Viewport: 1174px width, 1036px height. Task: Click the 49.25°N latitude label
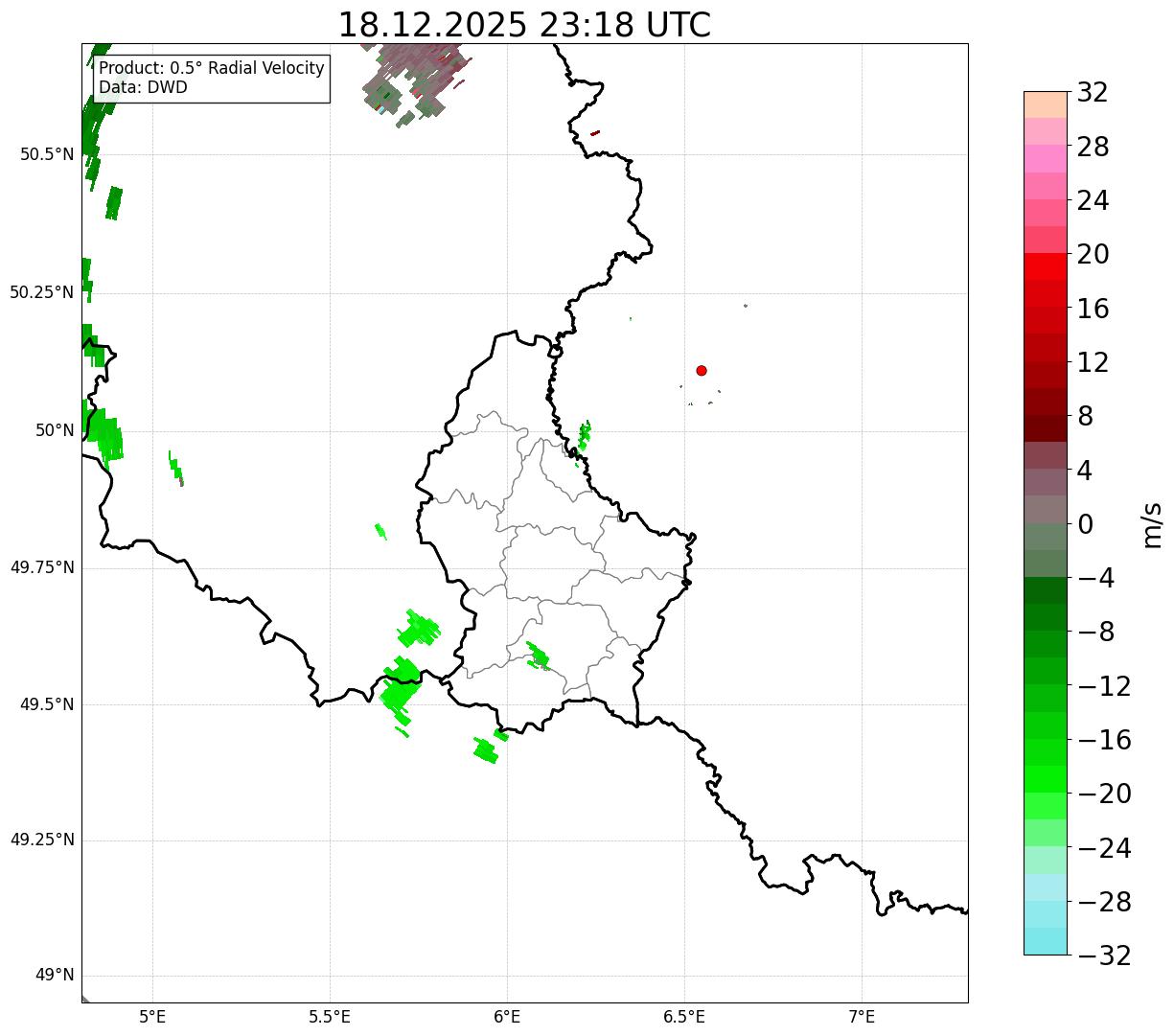point(41,840)
